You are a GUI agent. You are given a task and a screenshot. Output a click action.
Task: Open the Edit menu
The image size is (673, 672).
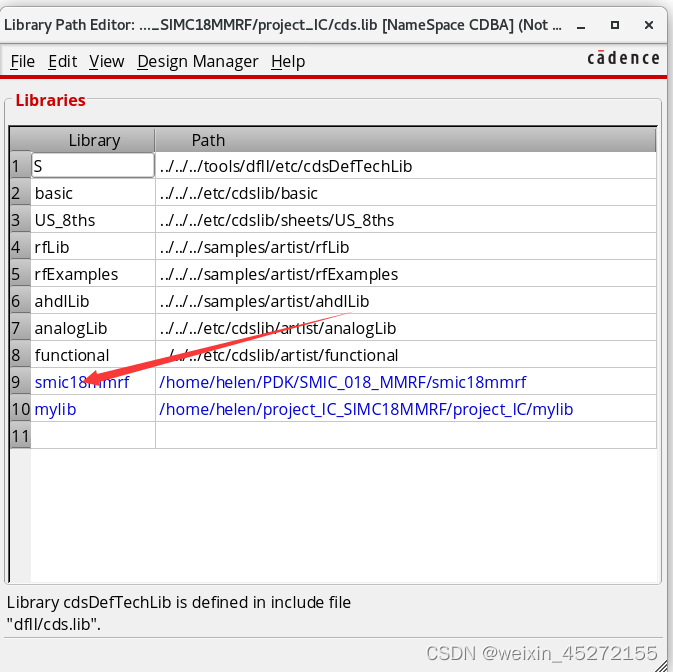pos(62,62)
